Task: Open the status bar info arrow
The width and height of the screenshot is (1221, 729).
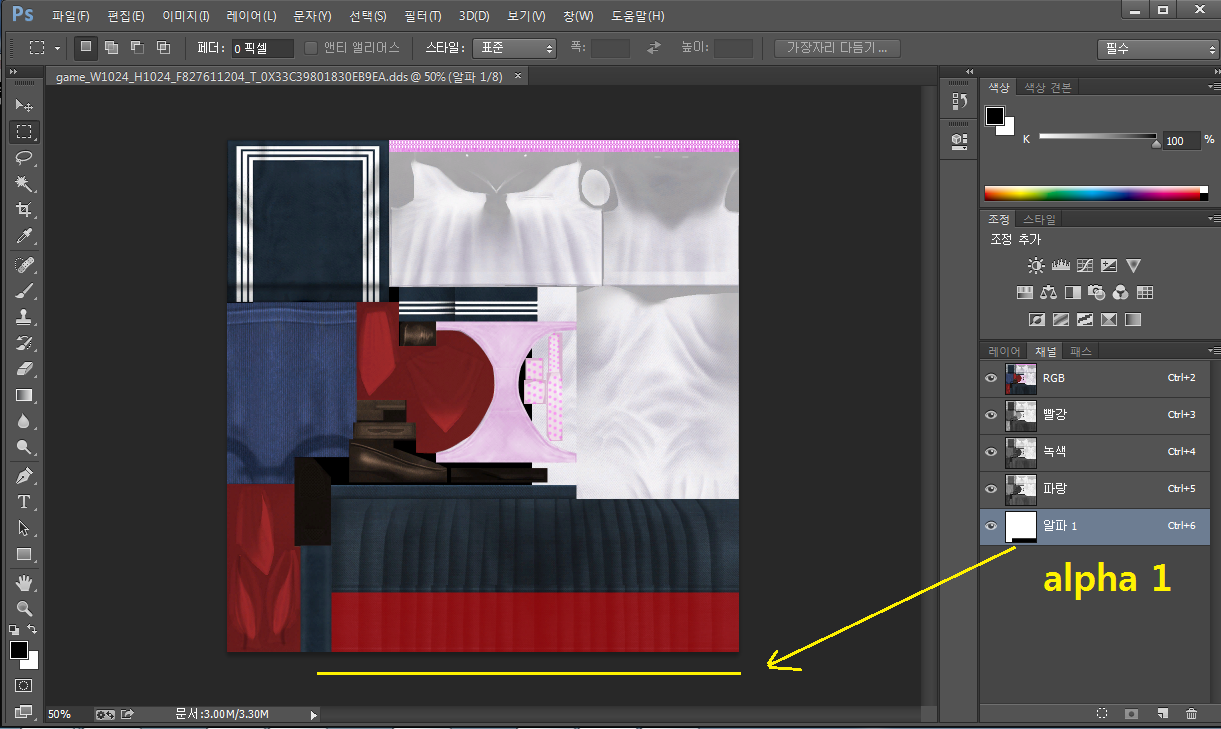Action: click(x=314, y=715)
